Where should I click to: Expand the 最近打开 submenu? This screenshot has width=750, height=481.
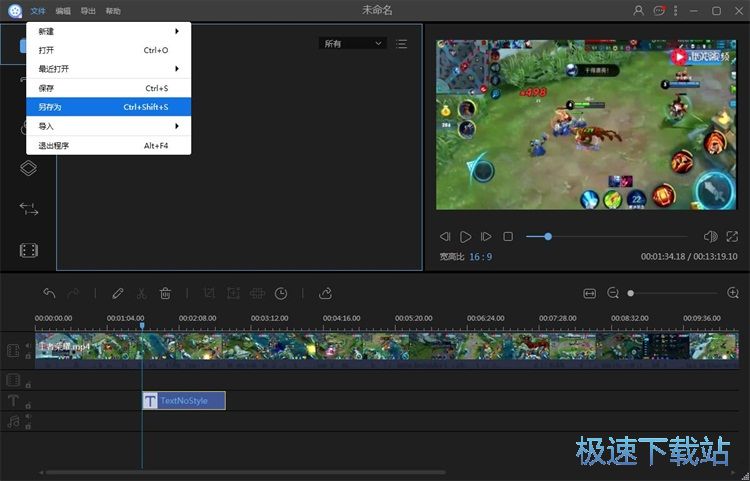[x=109, y=69]
